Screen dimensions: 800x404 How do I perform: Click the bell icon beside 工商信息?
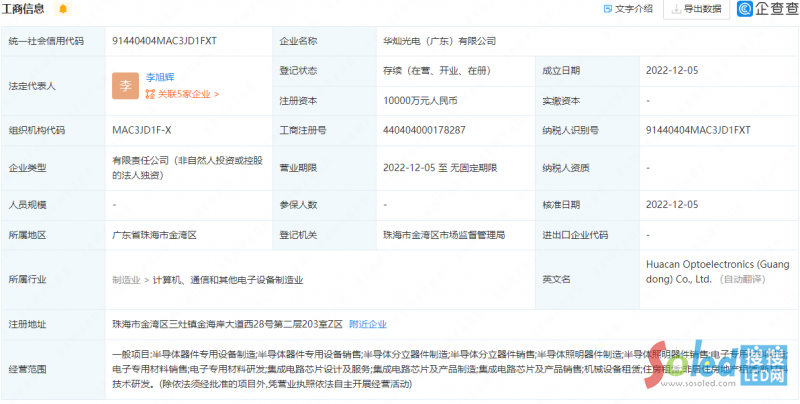tap(64, 9)
